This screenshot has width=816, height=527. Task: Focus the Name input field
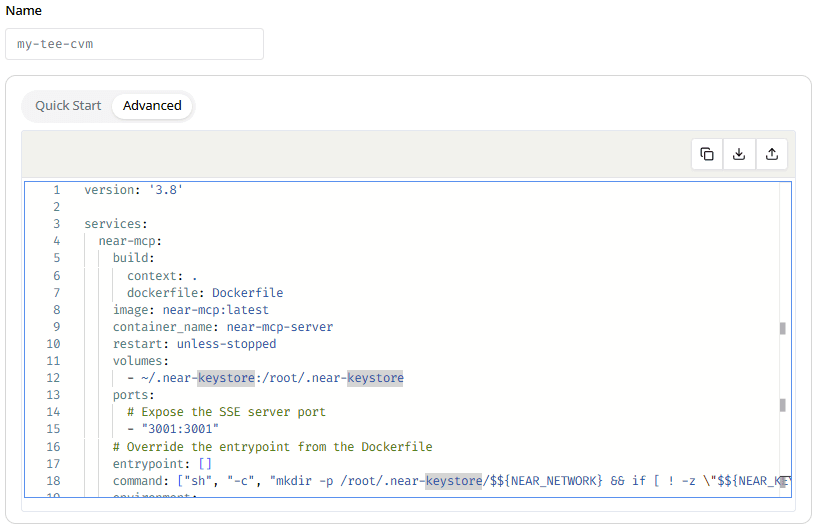point(134,44)
